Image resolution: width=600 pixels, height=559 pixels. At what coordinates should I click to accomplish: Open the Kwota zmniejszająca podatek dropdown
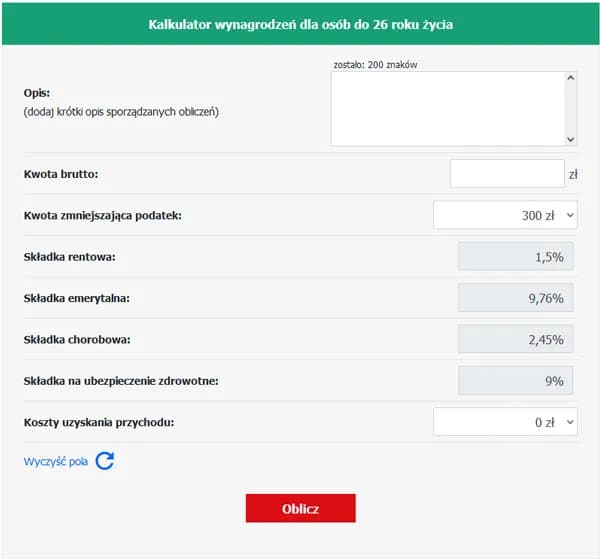point(505,215)
